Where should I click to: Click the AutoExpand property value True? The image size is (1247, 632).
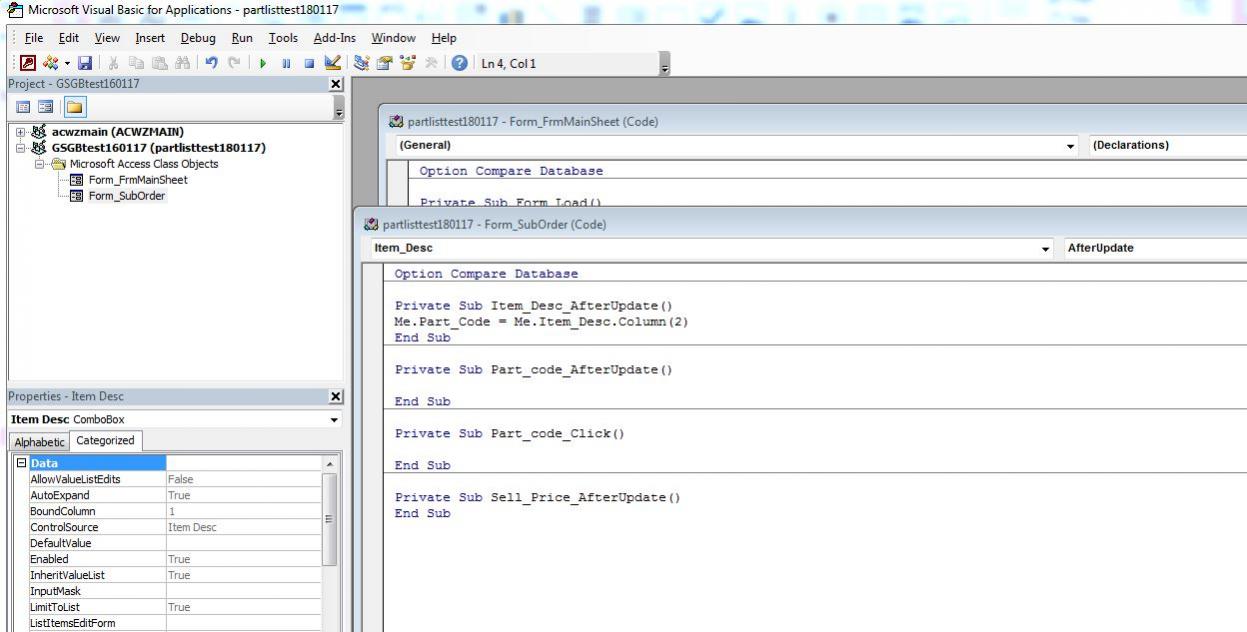243,495
